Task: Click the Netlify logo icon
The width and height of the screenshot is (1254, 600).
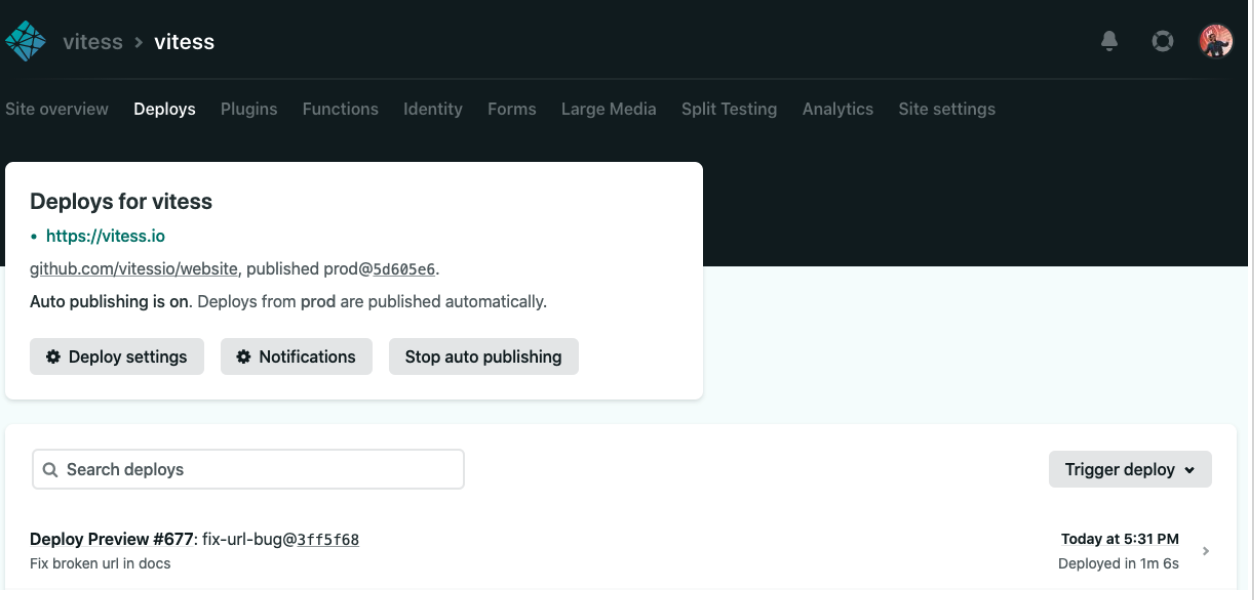Action: coord(26,41)
